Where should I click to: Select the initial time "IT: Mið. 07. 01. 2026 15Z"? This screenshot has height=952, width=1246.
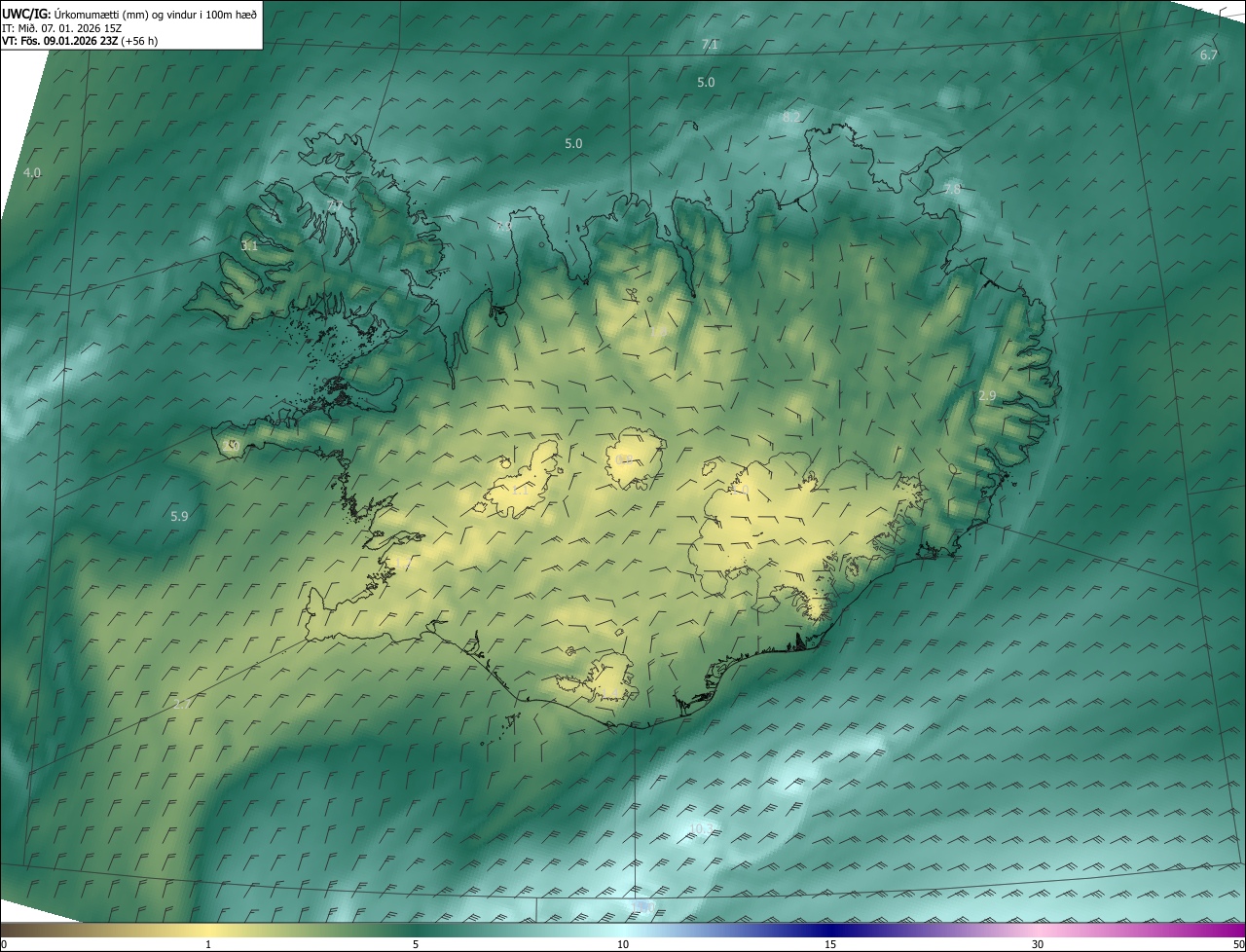(x=61, y=27)
